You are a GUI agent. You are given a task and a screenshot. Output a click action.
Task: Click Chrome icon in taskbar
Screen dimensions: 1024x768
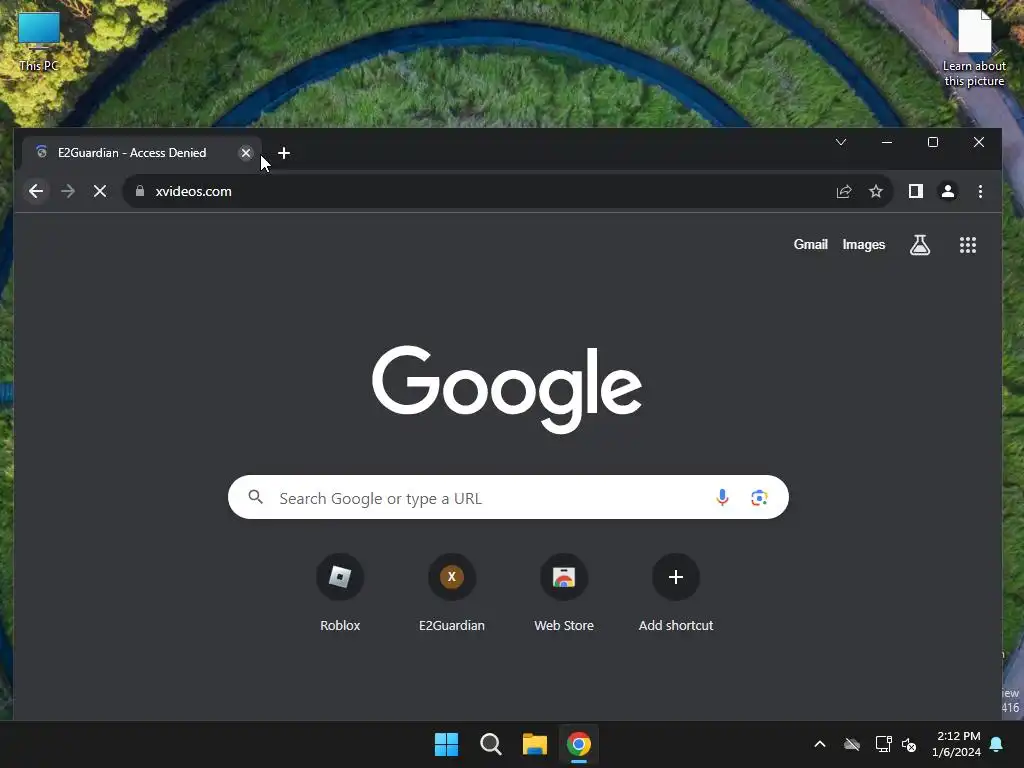[x=579, y=744]
